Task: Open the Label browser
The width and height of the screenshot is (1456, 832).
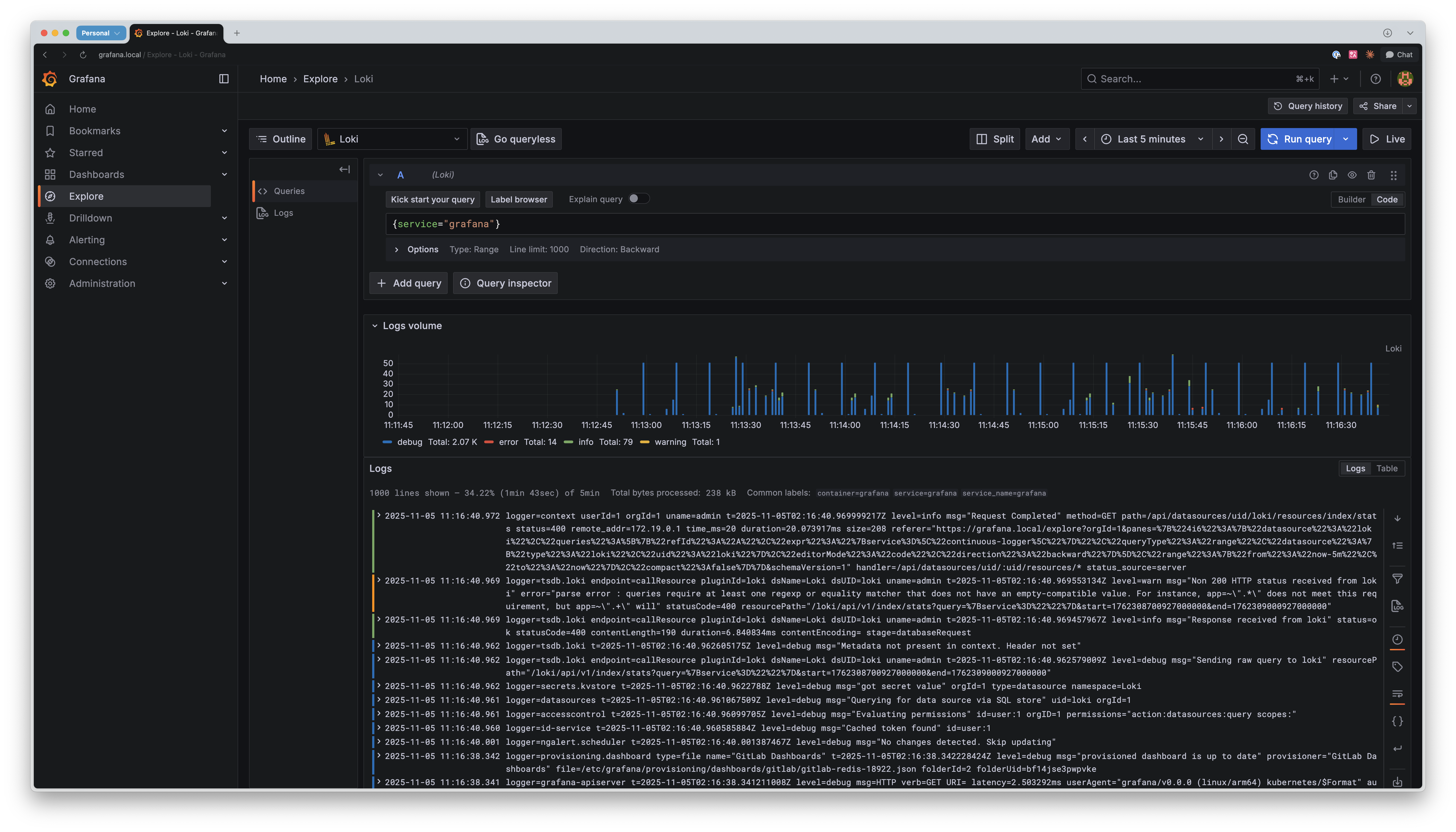Action: point(518,199)
